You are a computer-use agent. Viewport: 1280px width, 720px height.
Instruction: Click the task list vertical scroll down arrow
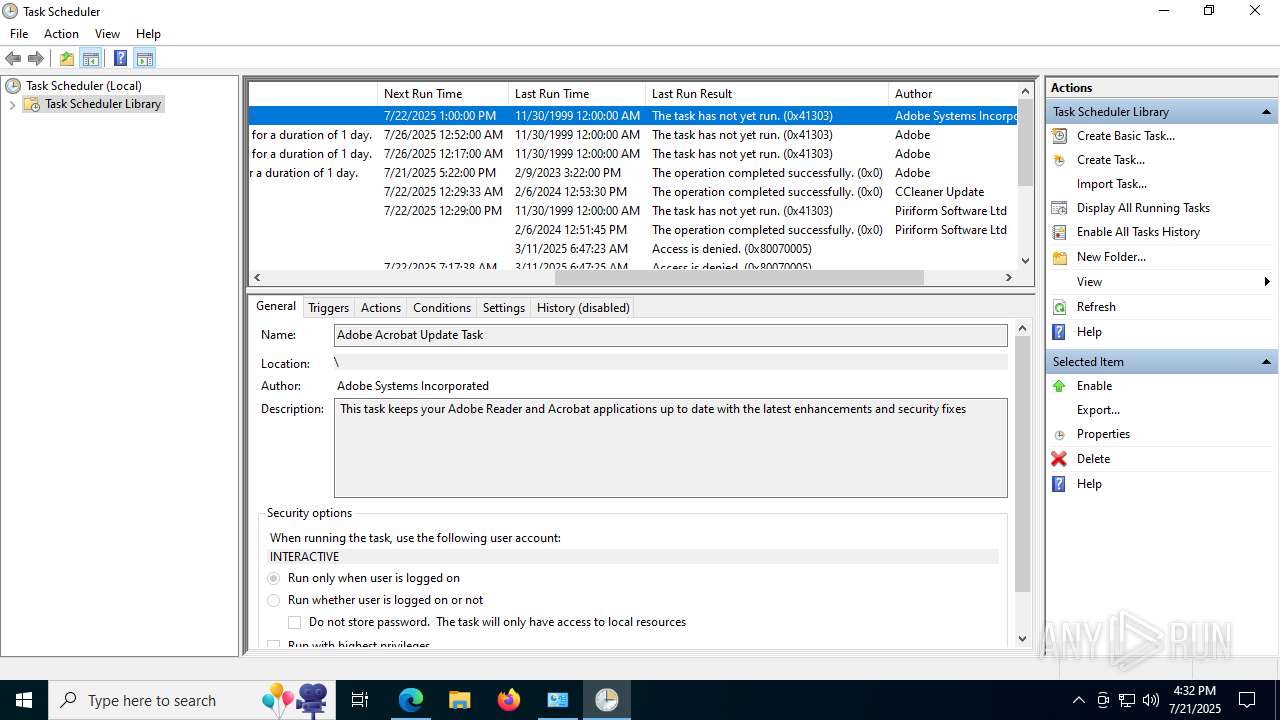tap(1025, 261)
